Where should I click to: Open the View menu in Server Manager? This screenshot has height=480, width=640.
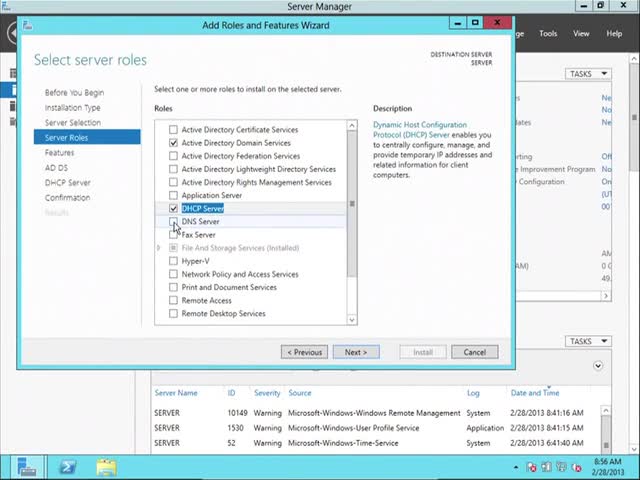tap(581, 33)
